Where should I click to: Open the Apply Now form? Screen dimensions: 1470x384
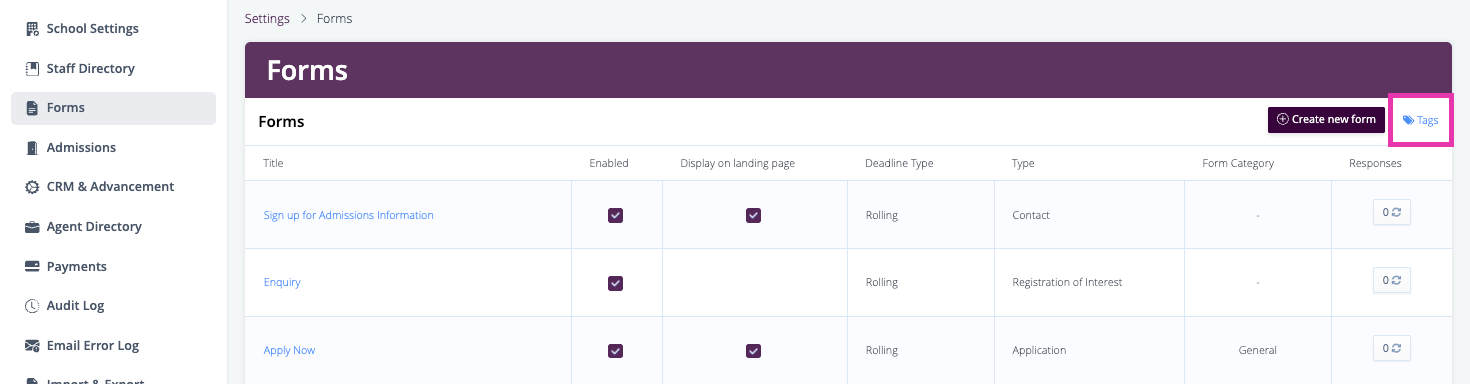click(x=289, y=351)
